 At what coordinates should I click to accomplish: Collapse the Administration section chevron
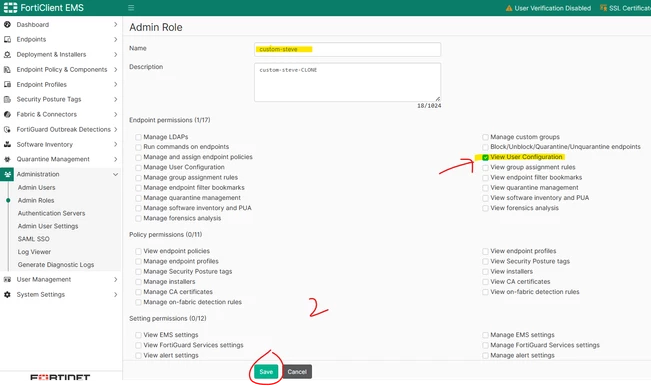coord(115,174)
